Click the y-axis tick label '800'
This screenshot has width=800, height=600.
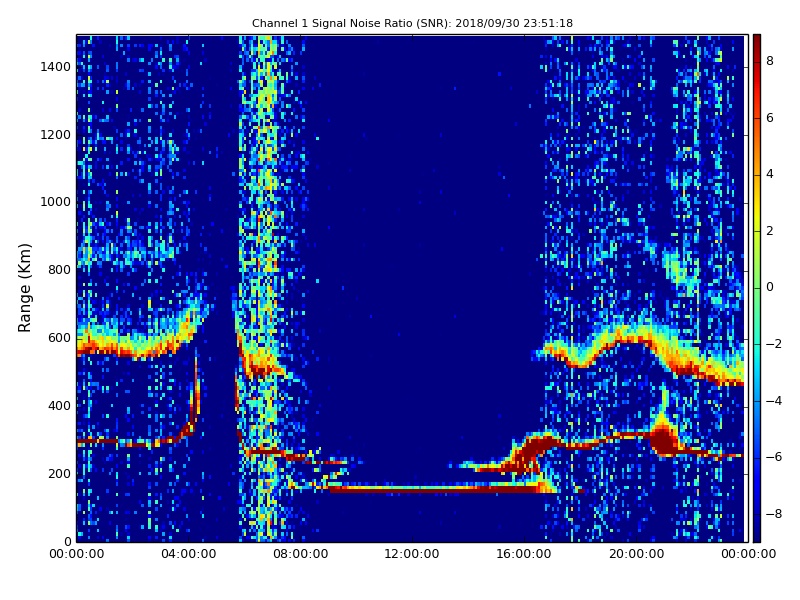coord(60,270)
